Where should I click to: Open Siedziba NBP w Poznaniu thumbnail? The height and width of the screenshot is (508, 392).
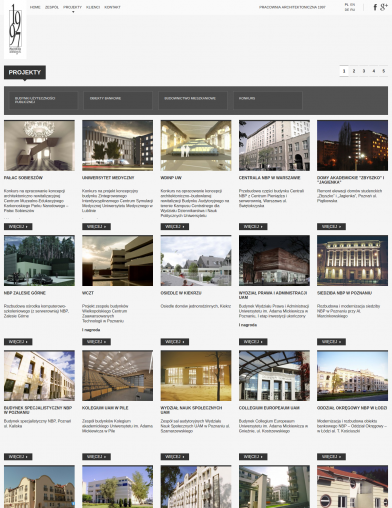click(x=352, y=260)
